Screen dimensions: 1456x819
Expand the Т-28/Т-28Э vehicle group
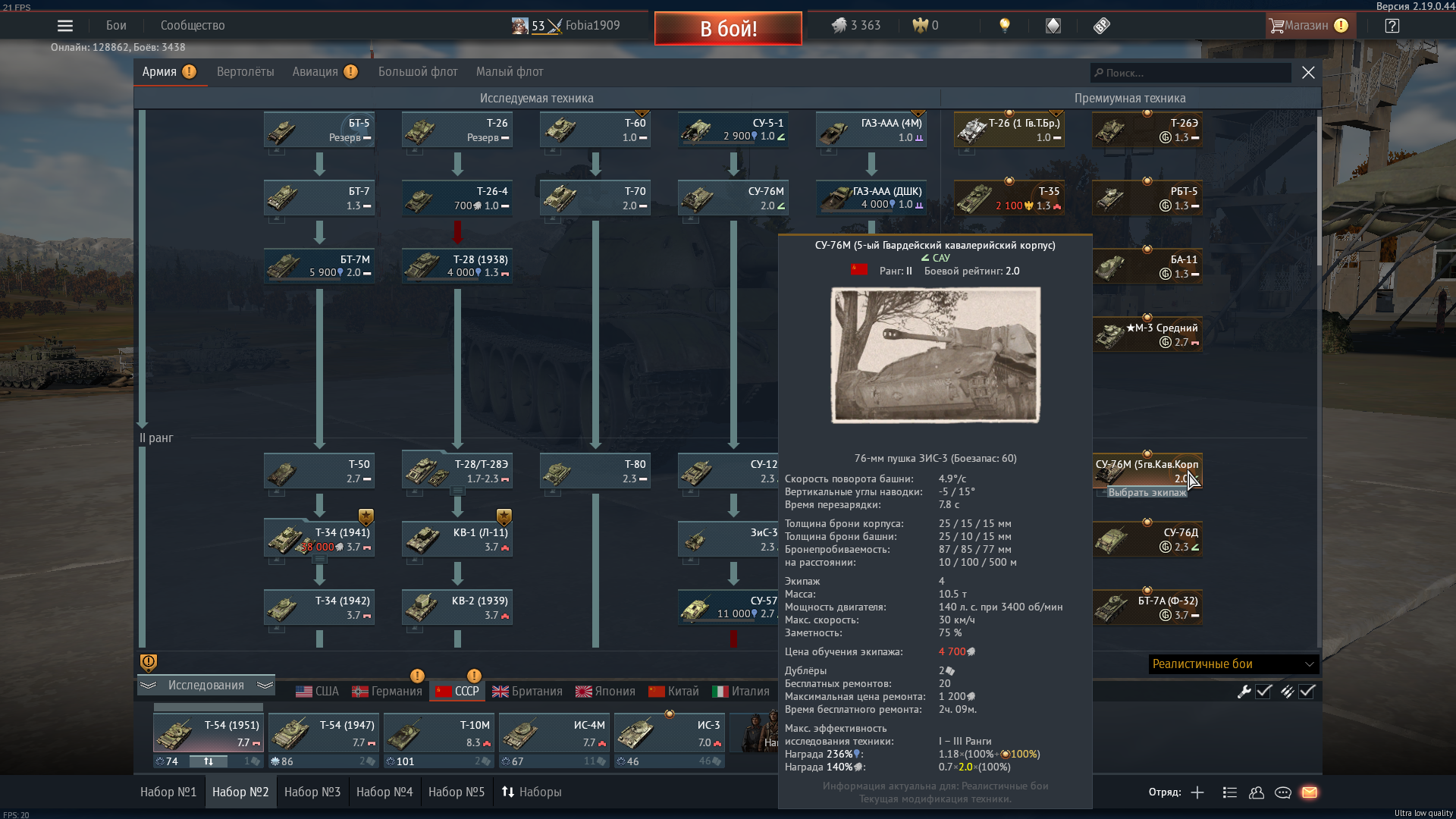457,491
